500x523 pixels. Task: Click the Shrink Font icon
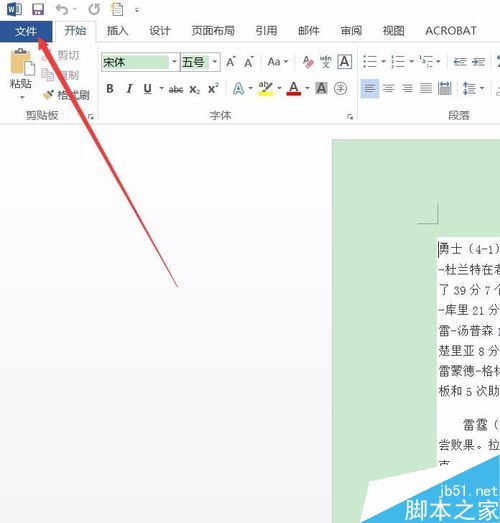pos(248,62)
